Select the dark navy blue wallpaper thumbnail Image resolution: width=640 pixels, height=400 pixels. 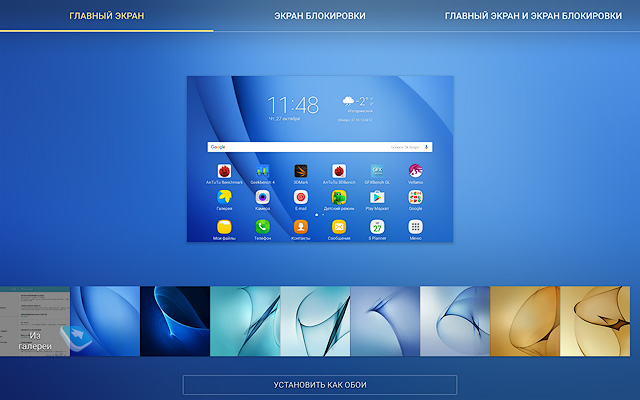(175, 321)
